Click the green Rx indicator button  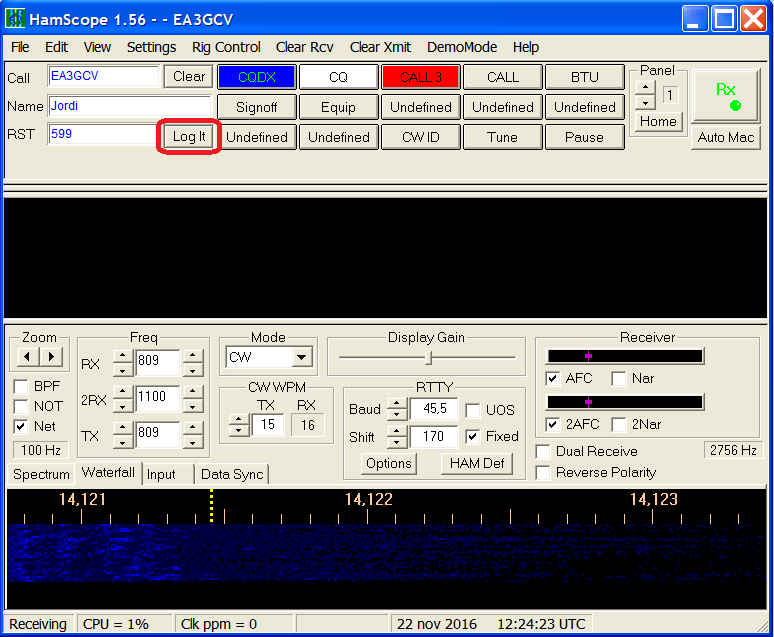tap(726, 96)
